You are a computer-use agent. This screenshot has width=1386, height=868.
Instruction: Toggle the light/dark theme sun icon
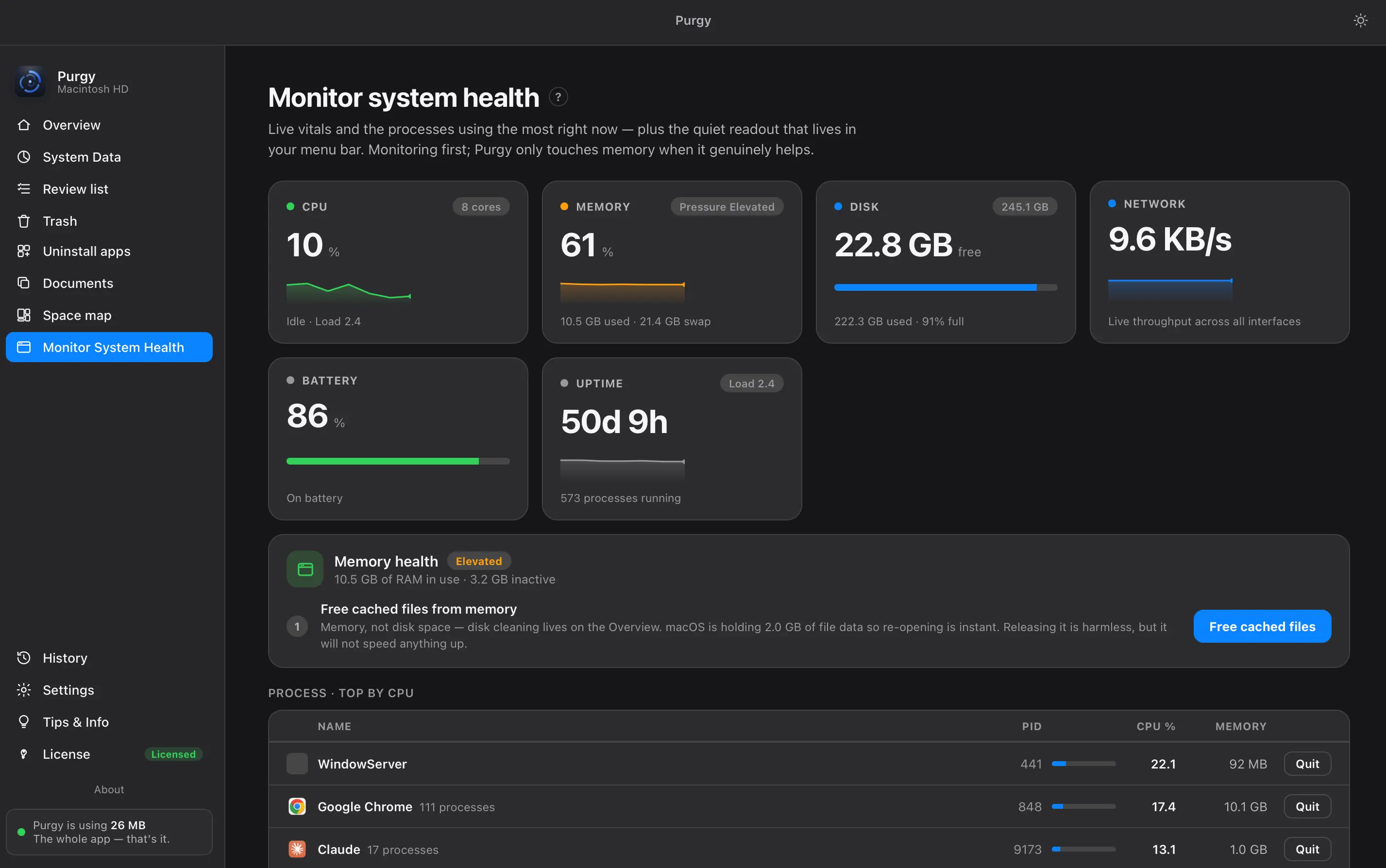[1360, 21]
